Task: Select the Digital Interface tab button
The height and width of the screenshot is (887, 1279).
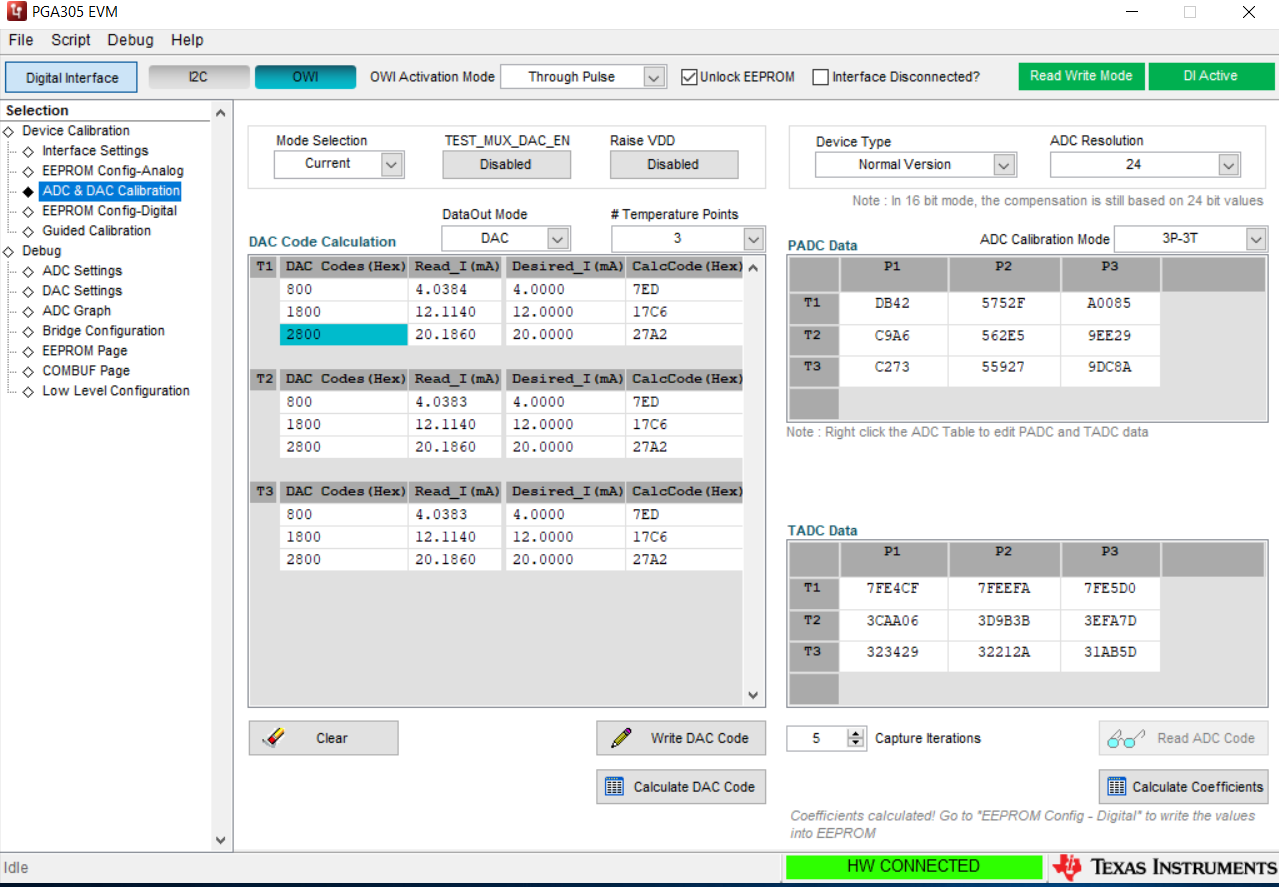Action: [71, 77]
